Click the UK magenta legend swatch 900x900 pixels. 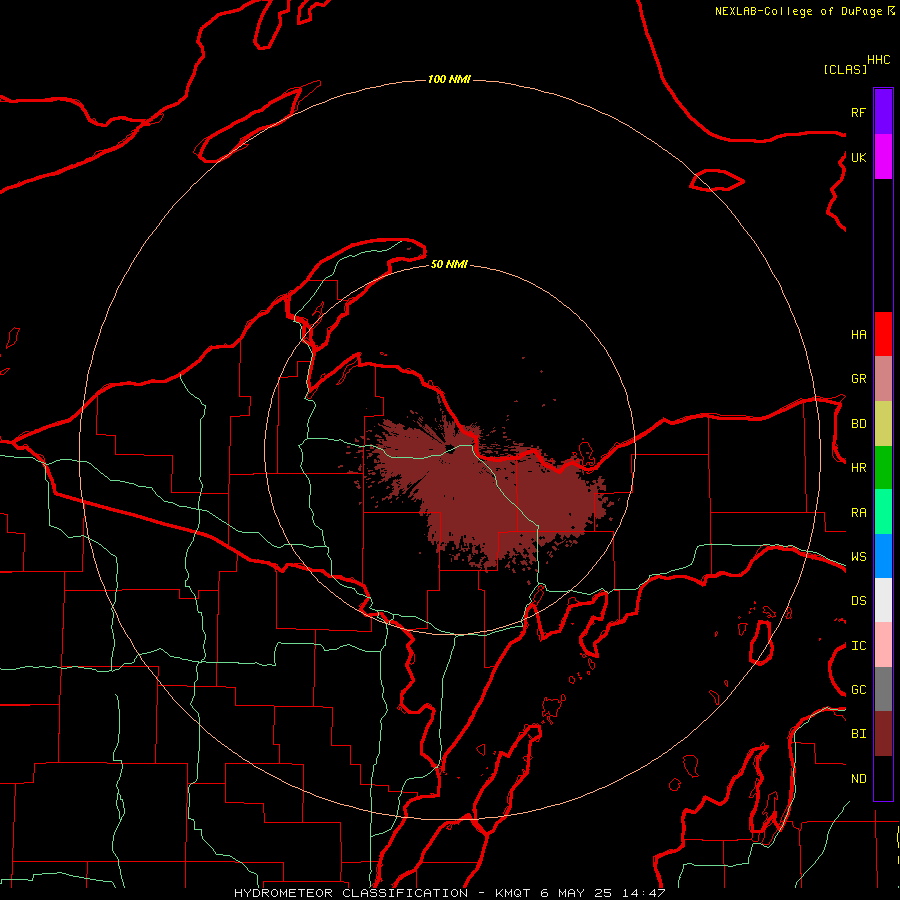pos(883,157)
